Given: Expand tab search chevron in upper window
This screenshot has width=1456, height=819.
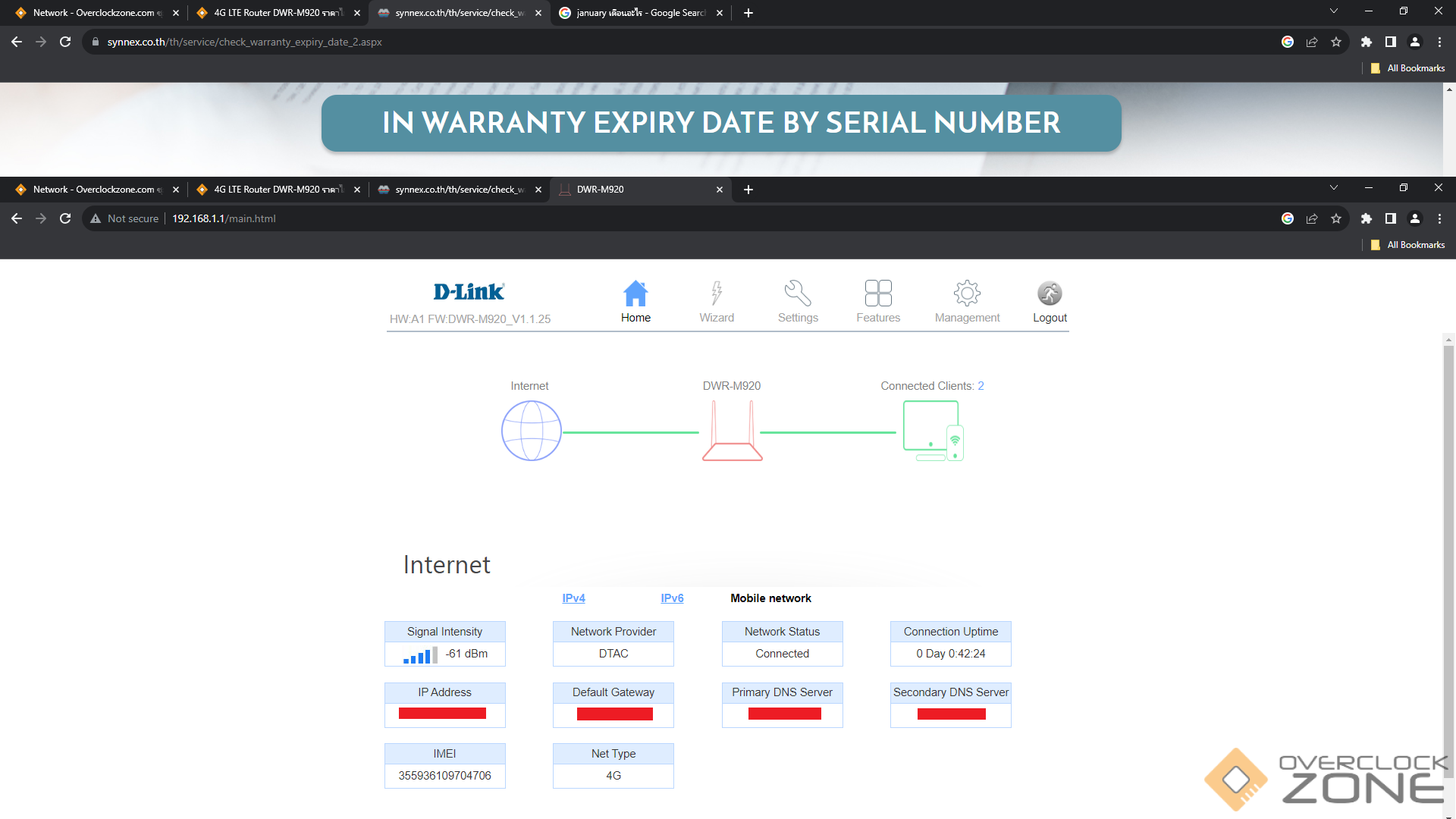Looking at the screenshot, I should pyautogui.click(x=1334, y=11).
